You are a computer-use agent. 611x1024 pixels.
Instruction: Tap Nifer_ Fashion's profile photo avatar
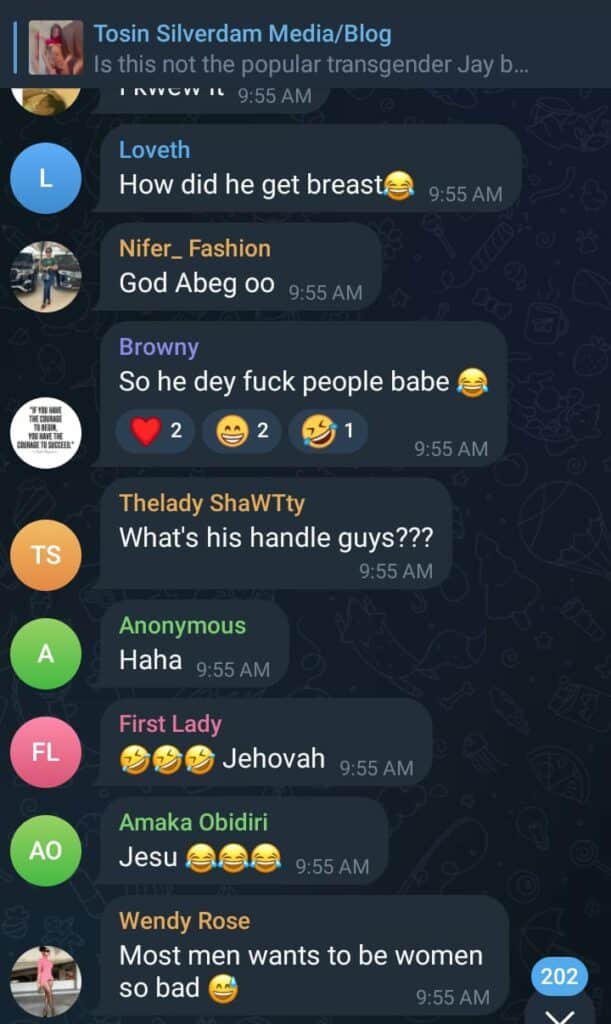coord(46,277)
